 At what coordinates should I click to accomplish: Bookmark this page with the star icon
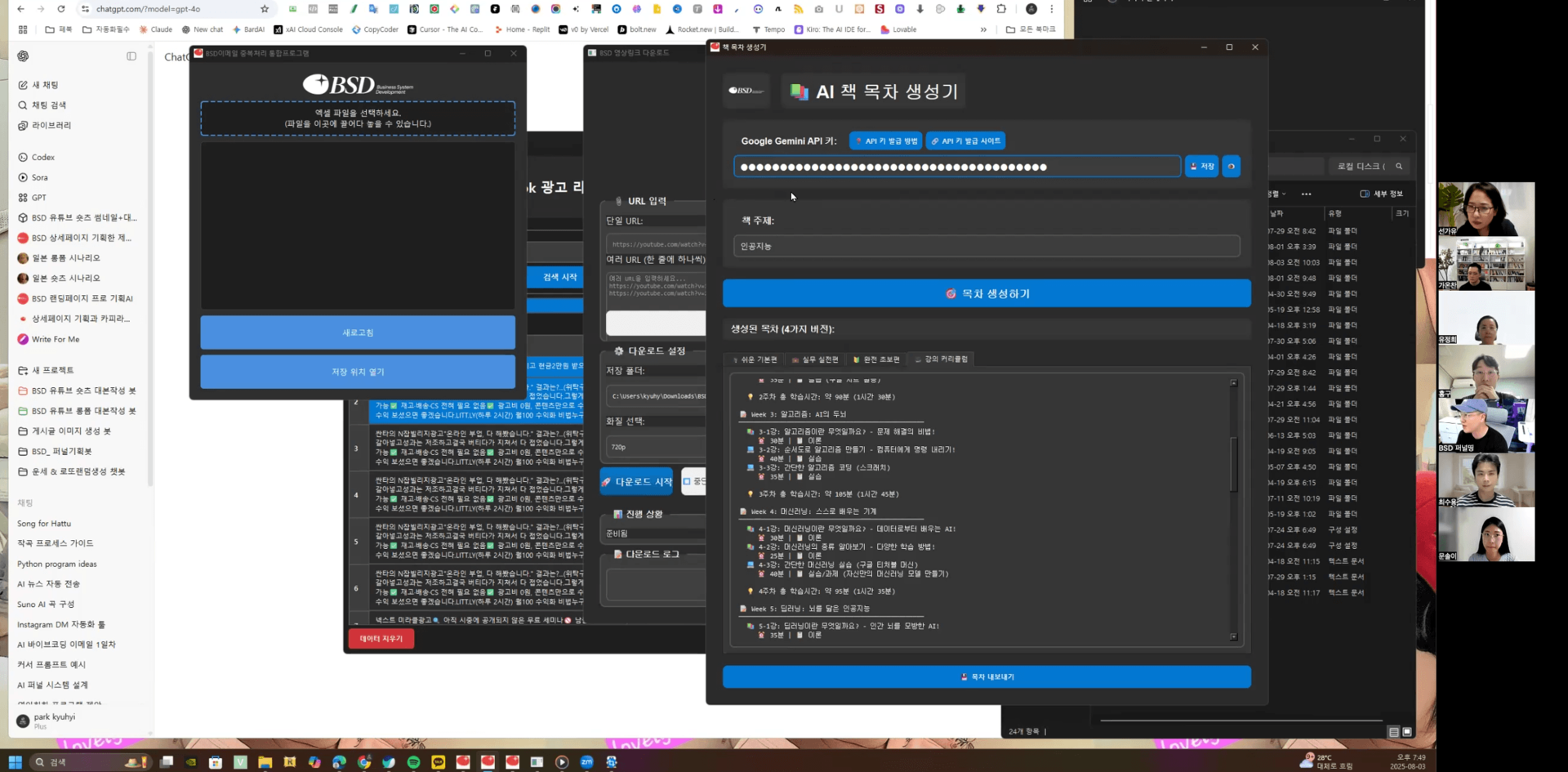click(x=265, y=9)
